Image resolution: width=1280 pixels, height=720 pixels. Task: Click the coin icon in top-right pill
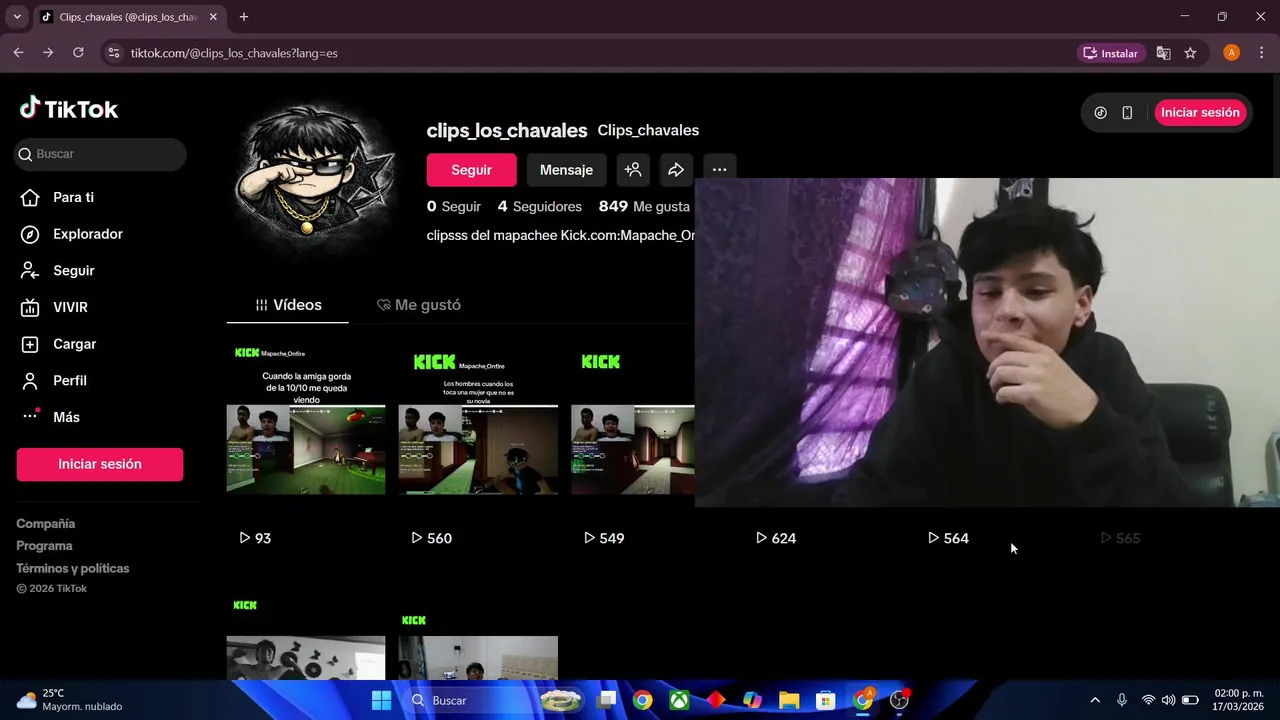[x=1101, y=113]
